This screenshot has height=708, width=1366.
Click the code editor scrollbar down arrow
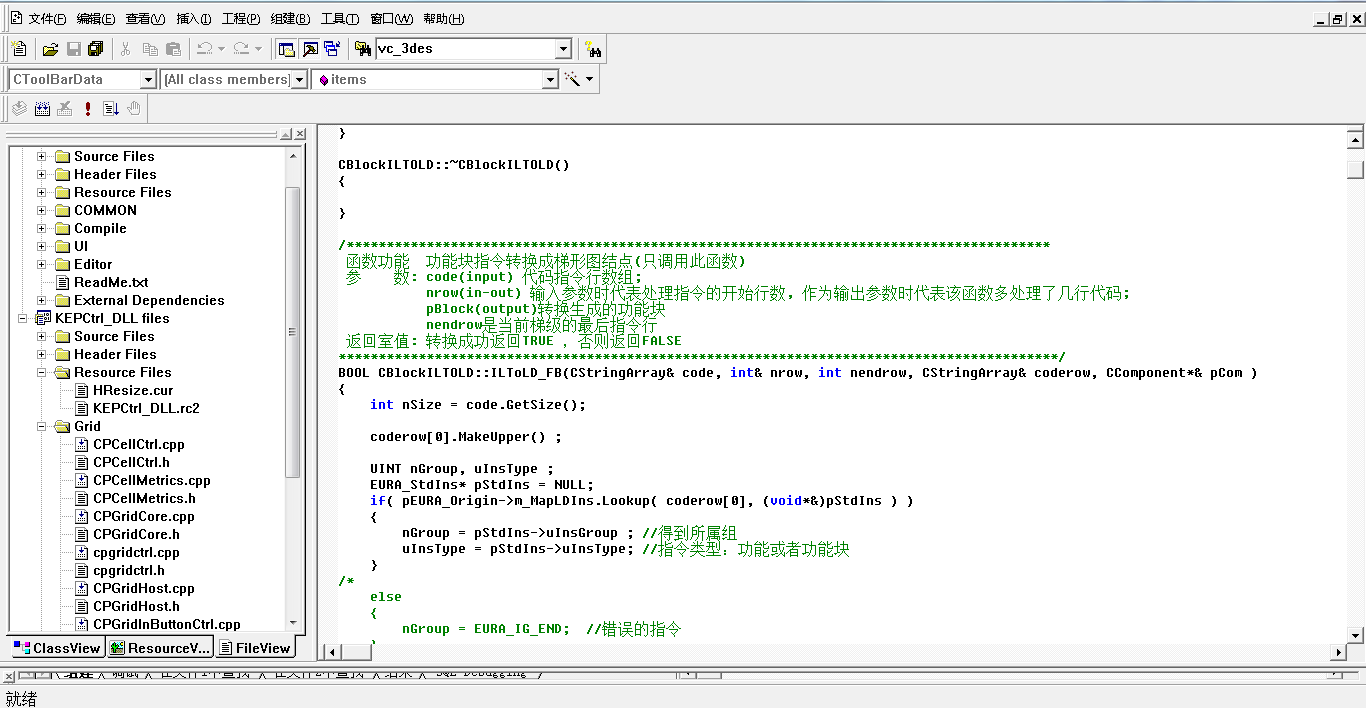point(1355,634)
